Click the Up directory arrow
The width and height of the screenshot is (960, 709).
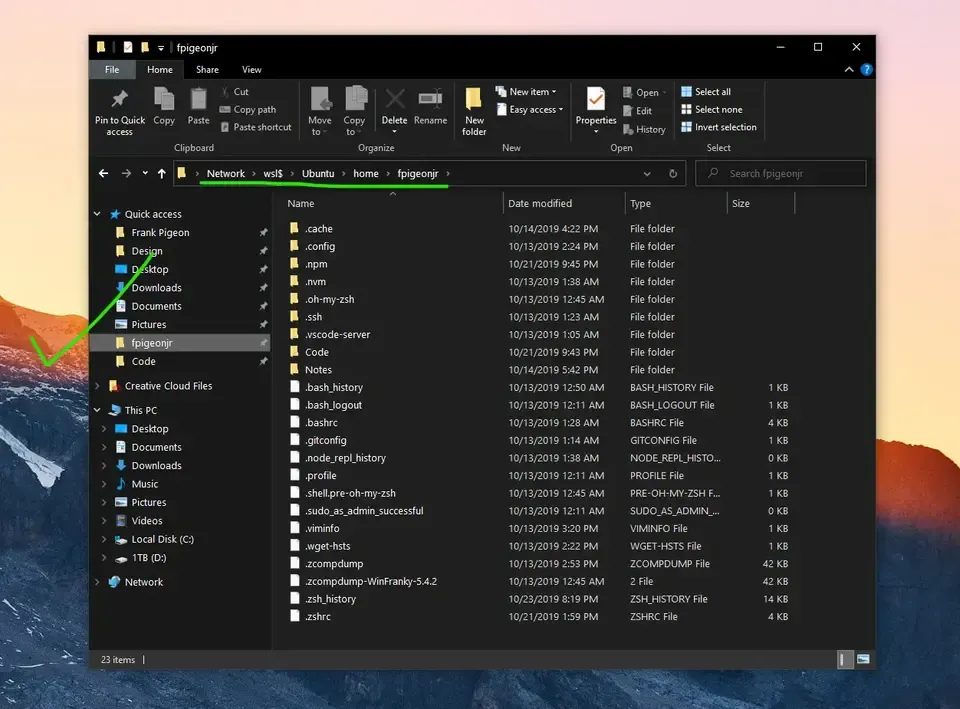click(x=161, y=173)
